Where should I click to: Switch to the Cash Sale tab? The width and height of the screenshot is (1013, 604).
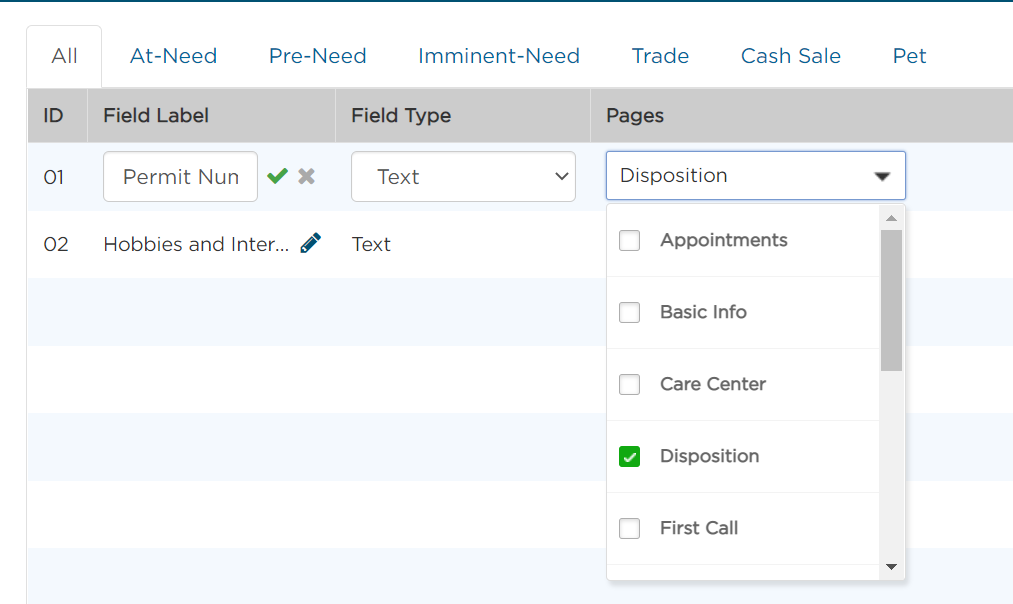(791, 56)
